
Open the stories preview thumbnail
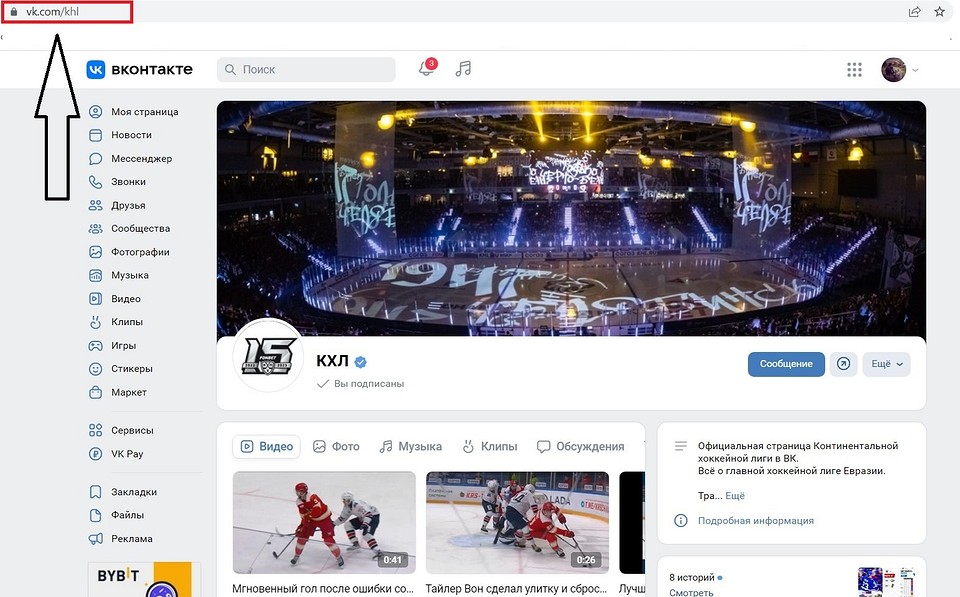(887, 582)
